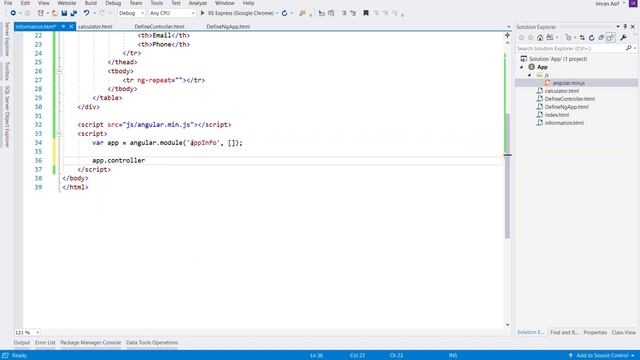Image resolution: width=640 pixels, height=360 pixels.
Task: Select angular.min.js in Solution Explorer
Action: click(x=569, y=83)
